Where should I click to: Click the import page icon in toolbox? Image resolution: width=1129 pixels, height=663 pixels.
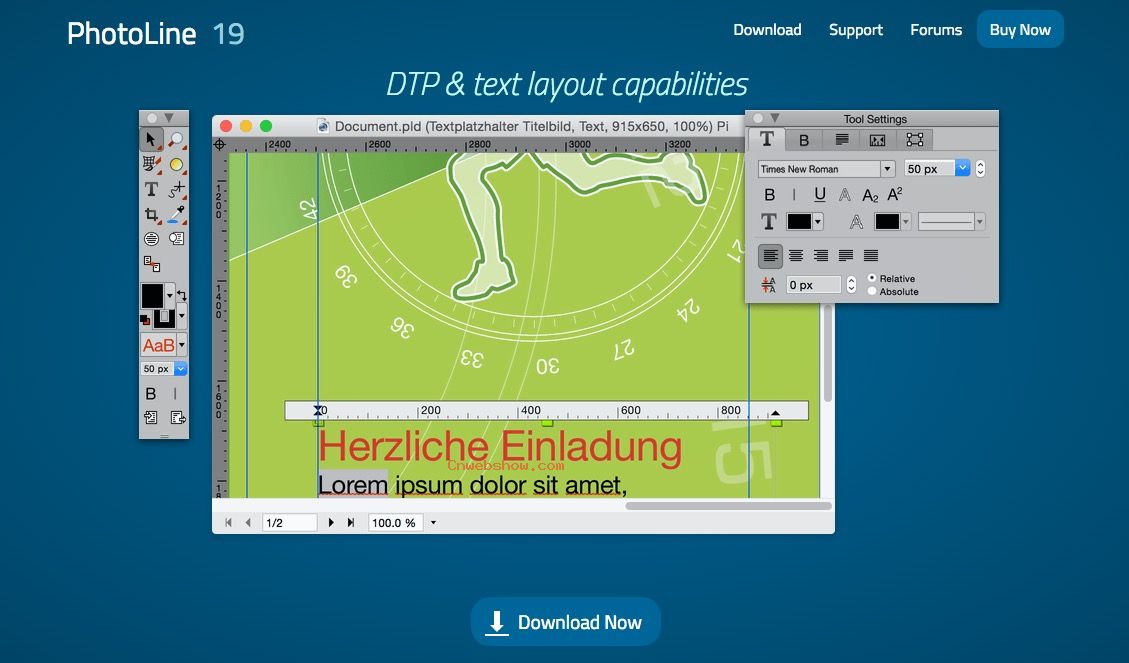(150, 418)
